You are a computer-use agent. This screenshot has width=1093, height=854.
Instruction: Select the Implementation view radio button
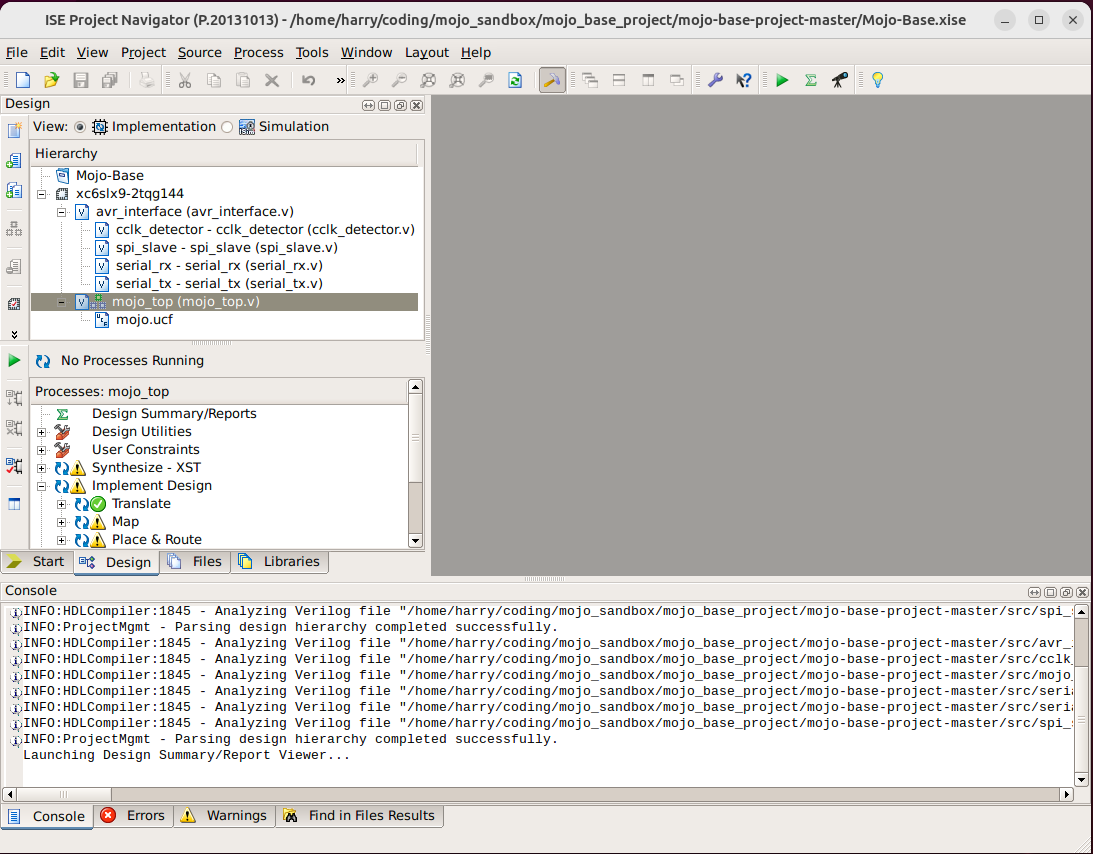79,127
